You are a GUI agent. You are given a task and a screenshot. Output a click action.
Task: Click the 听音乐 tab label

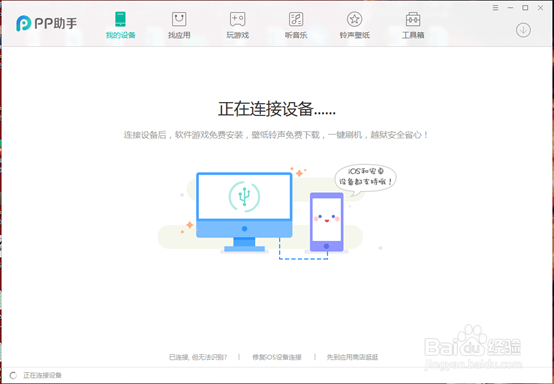pyautogui.click(x=296, y=35)
